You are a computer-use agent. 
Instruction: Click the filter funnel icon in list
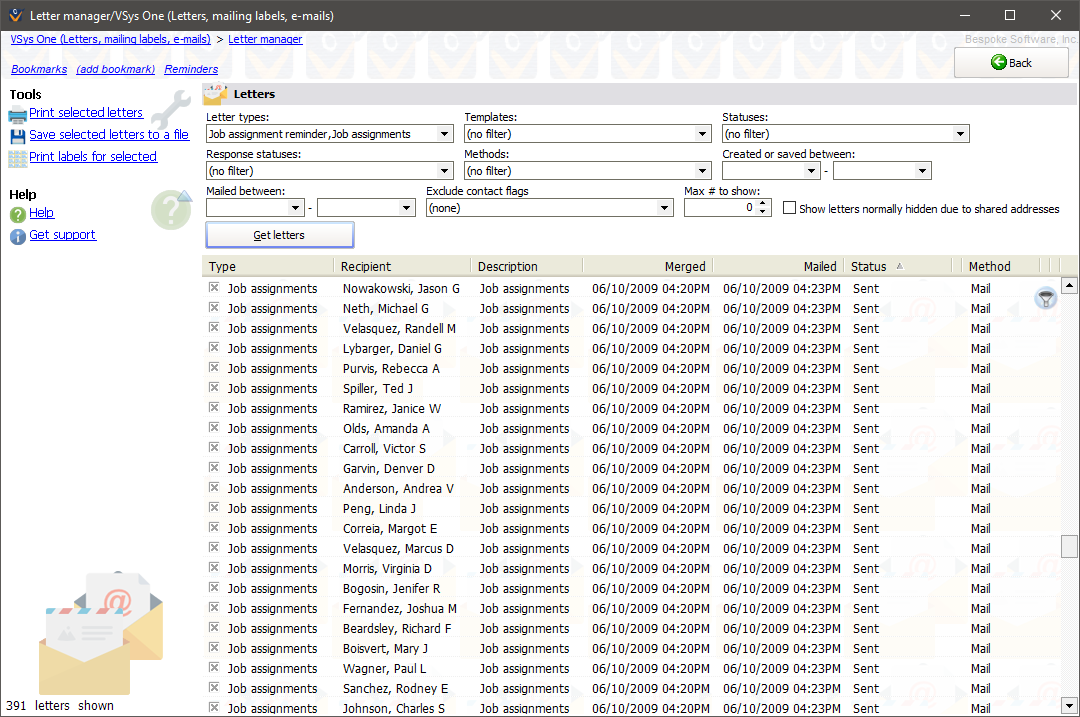pyautogui.click(x=1045, y=298)
